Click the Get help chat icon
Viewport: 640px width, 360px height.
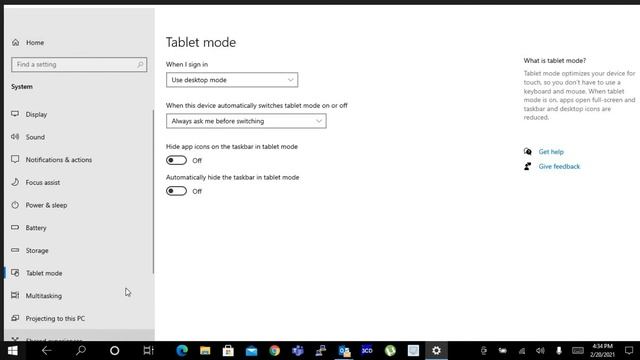click(528, 152)
